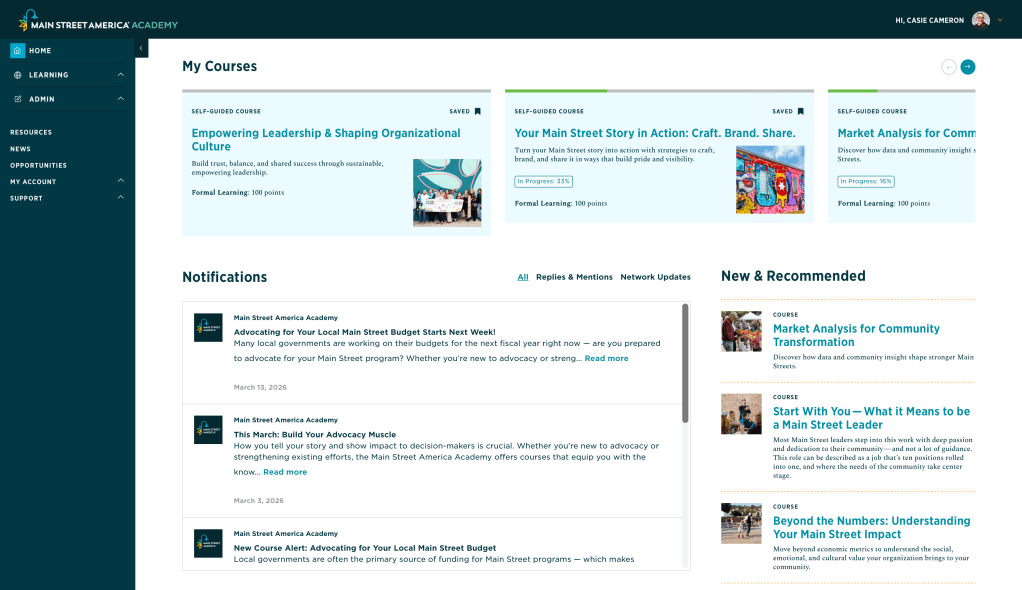Toggle saved bookmark on Your Main Street Story
Screen dimensions: 1022x590
(801, 111)
